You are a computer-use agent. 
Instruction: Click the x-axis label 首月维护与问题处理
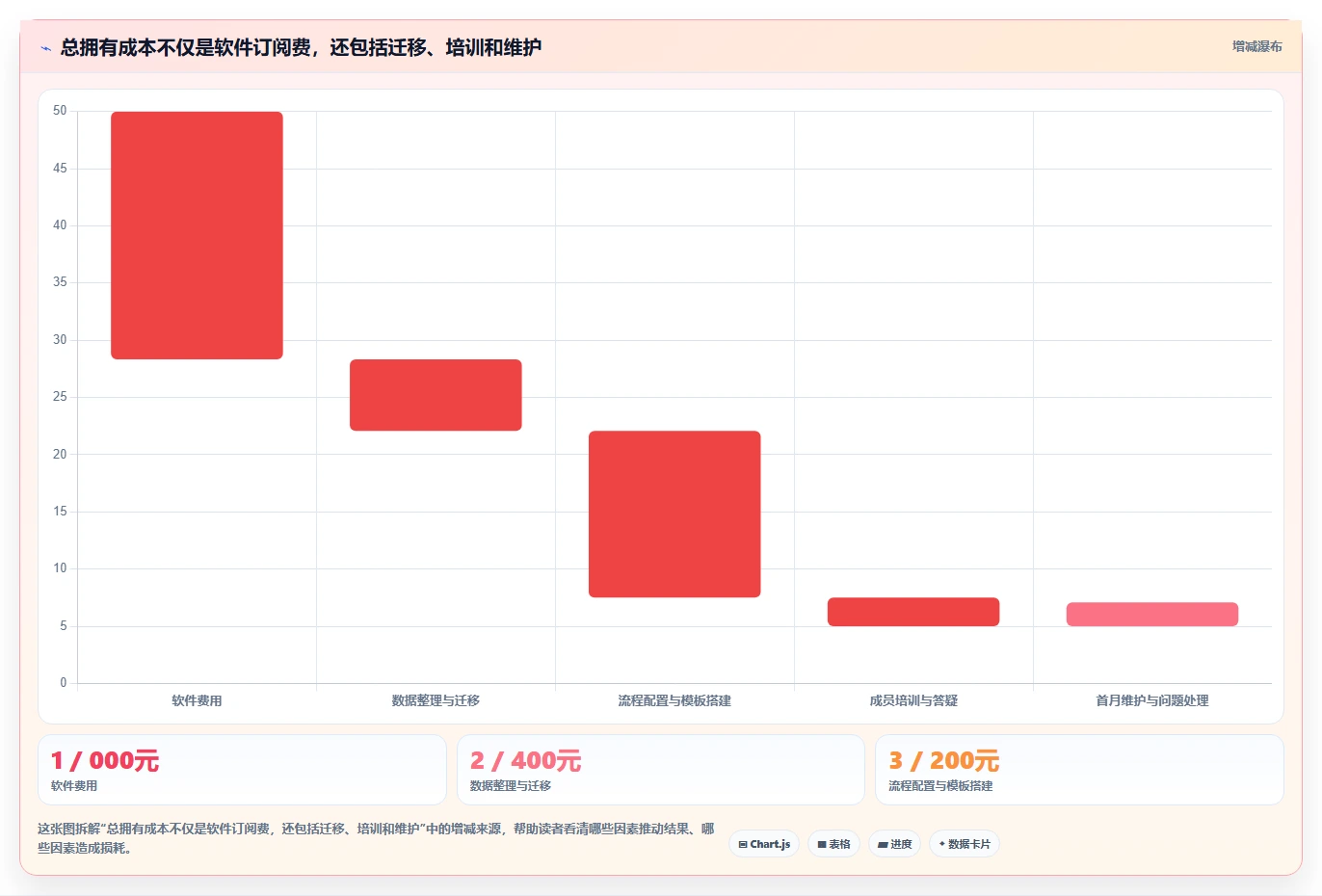[x=1152, y=700]
